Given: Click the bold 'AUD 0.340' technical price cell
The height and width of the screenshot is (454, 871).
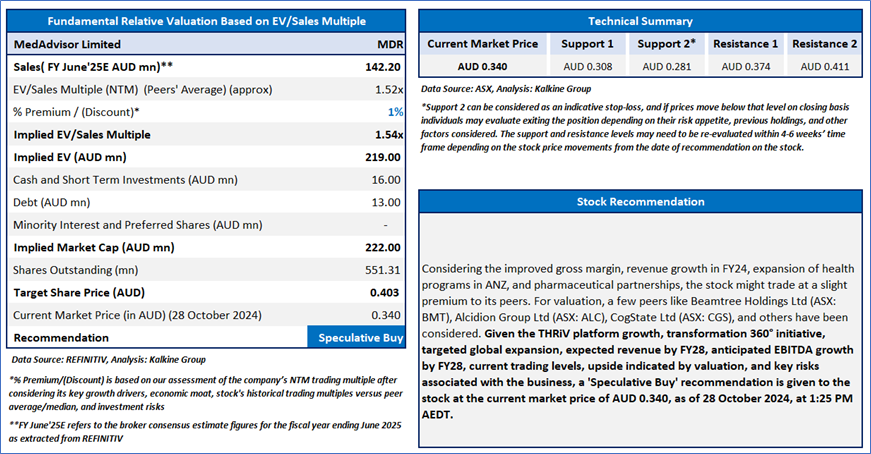Looking at the screenshot, I should (x=482, y=67).
